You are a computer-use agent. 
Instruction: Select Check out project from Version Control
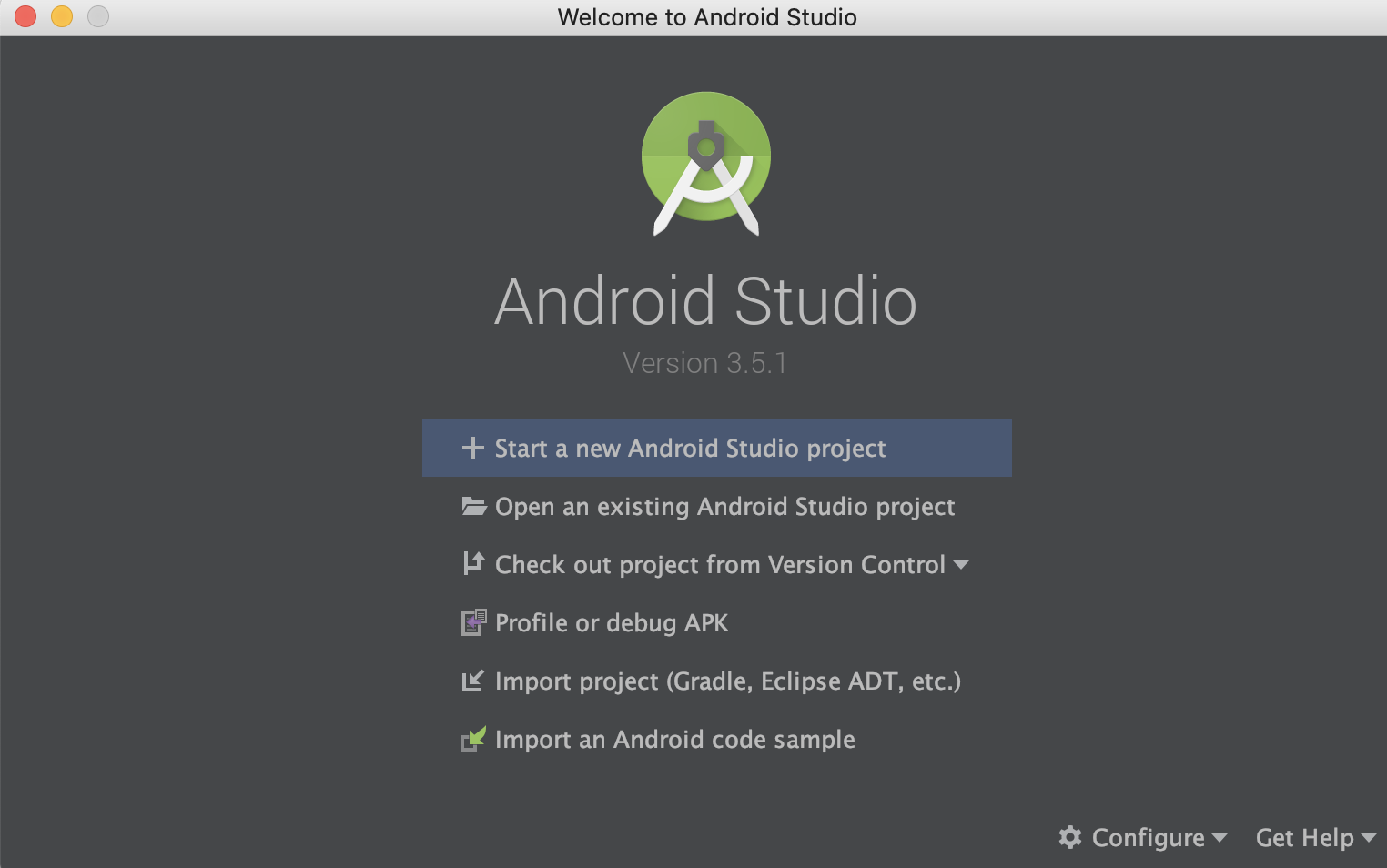715,564
